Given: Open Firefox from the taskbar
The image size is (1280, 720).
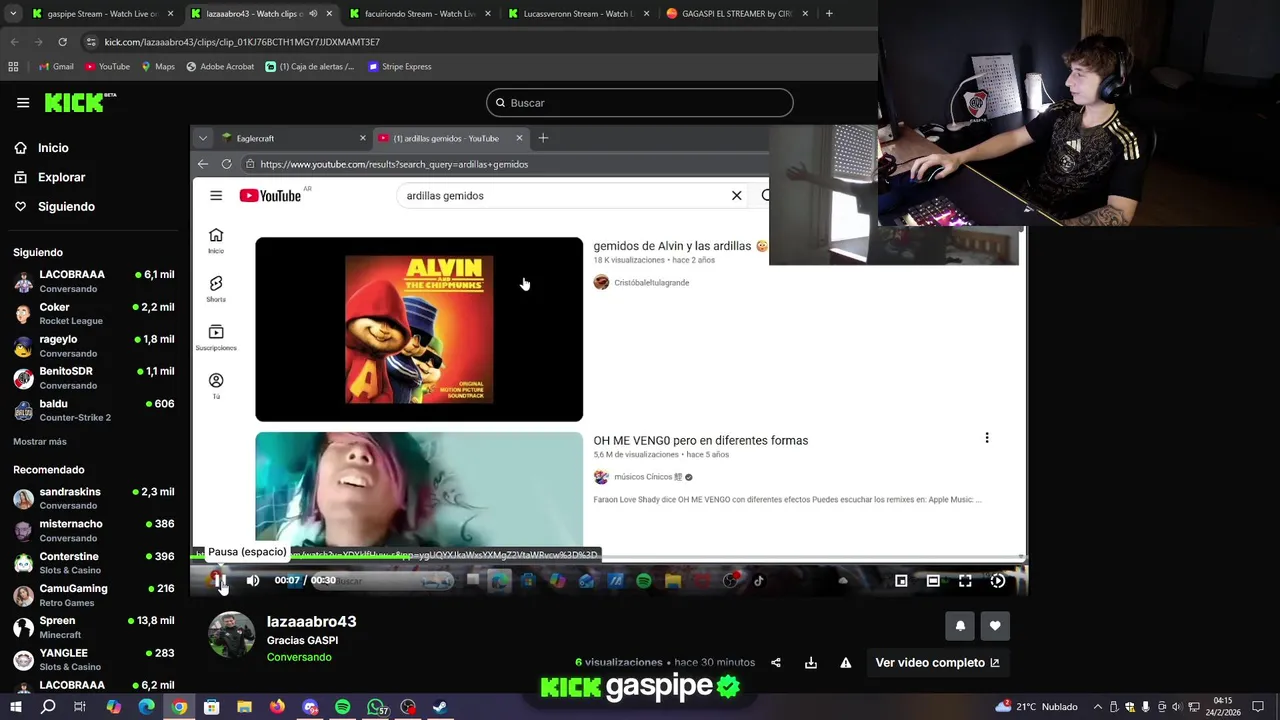Looking at the screenshot, I should [277, 707].
